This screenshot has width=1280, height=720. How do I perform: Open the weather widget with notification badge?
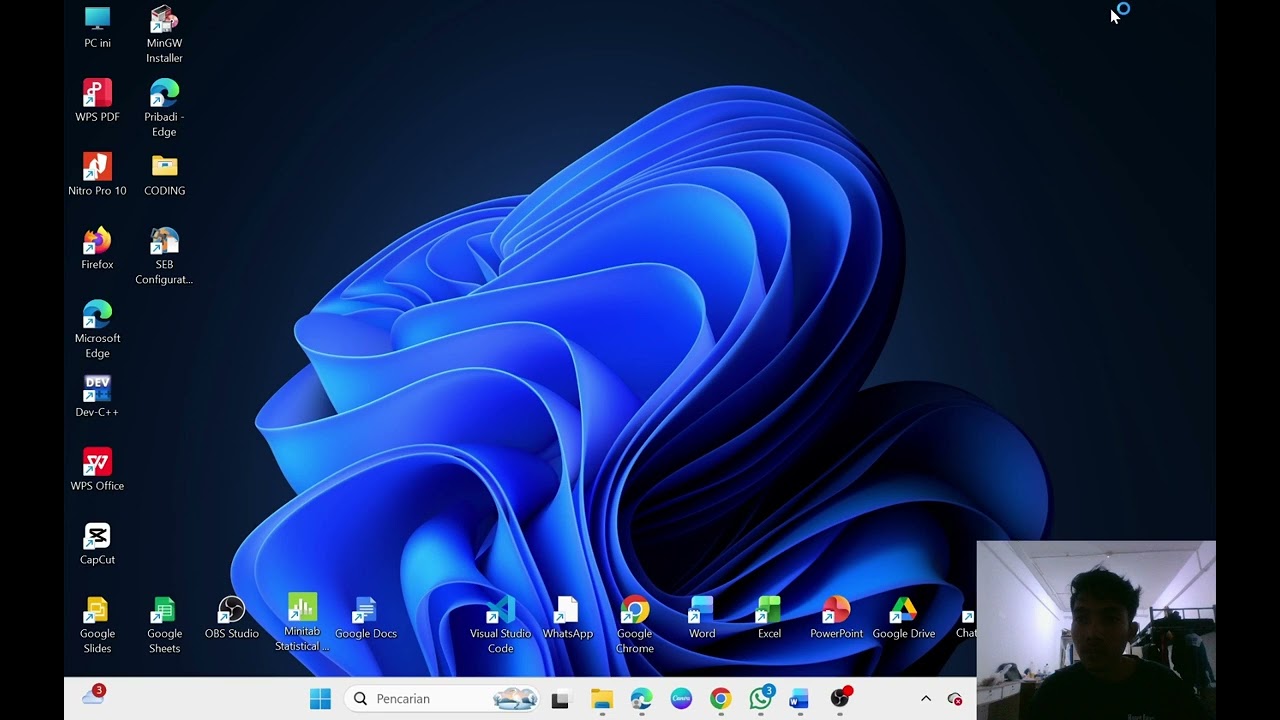[x=93, y=696]
